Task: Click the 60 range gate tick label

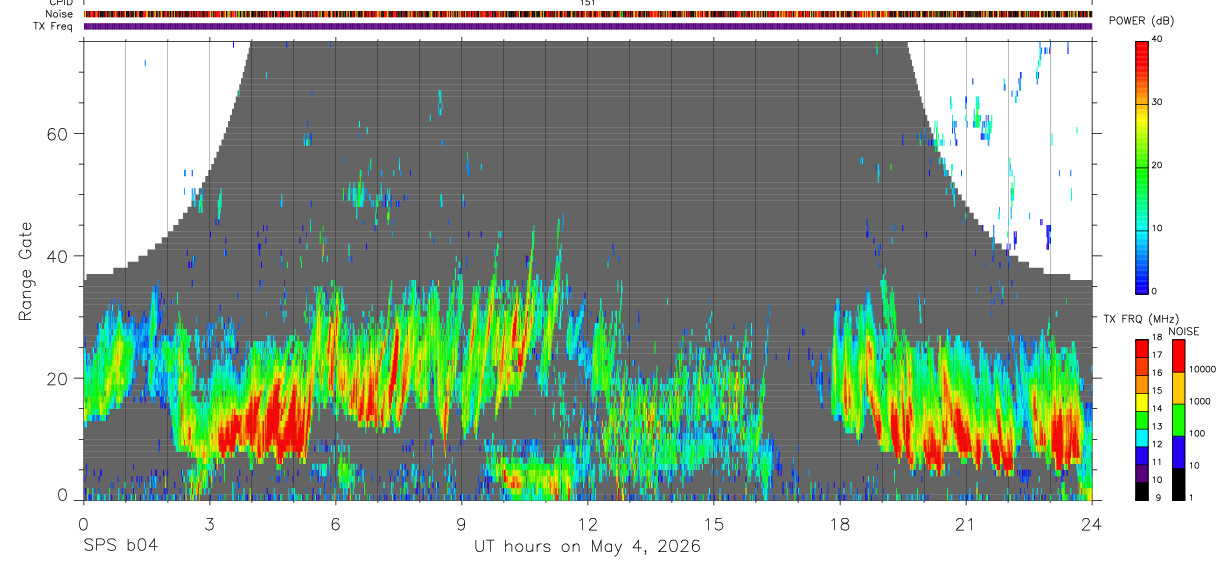Action: 60,133
